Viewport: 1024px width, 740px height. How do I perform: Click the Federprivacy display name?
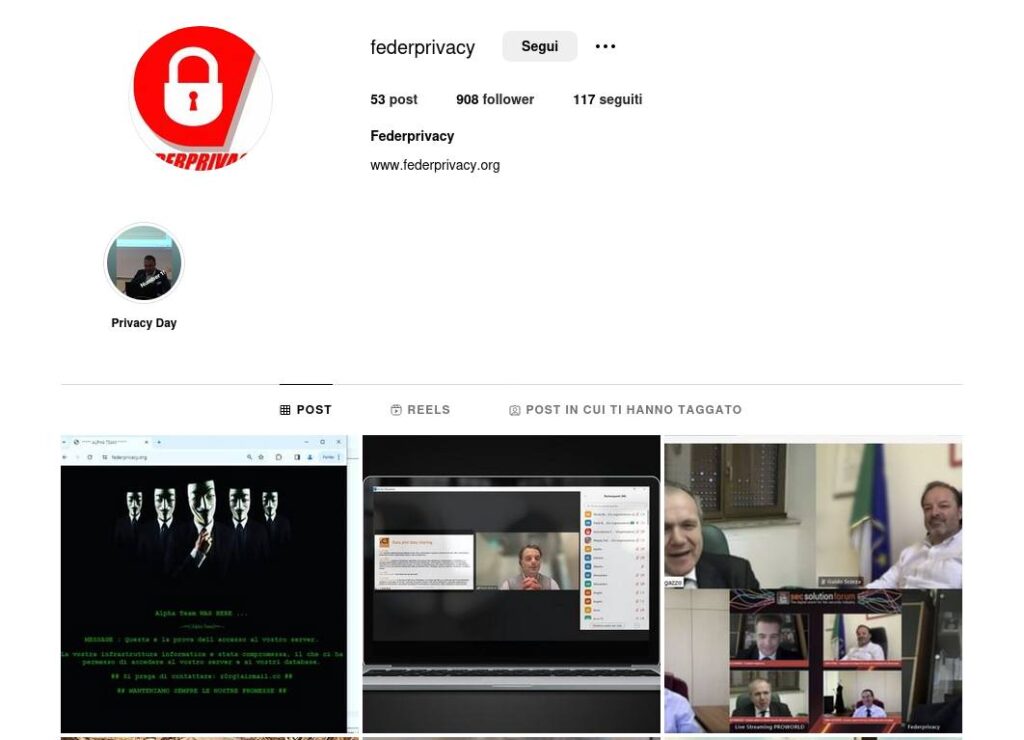(412, 136)
